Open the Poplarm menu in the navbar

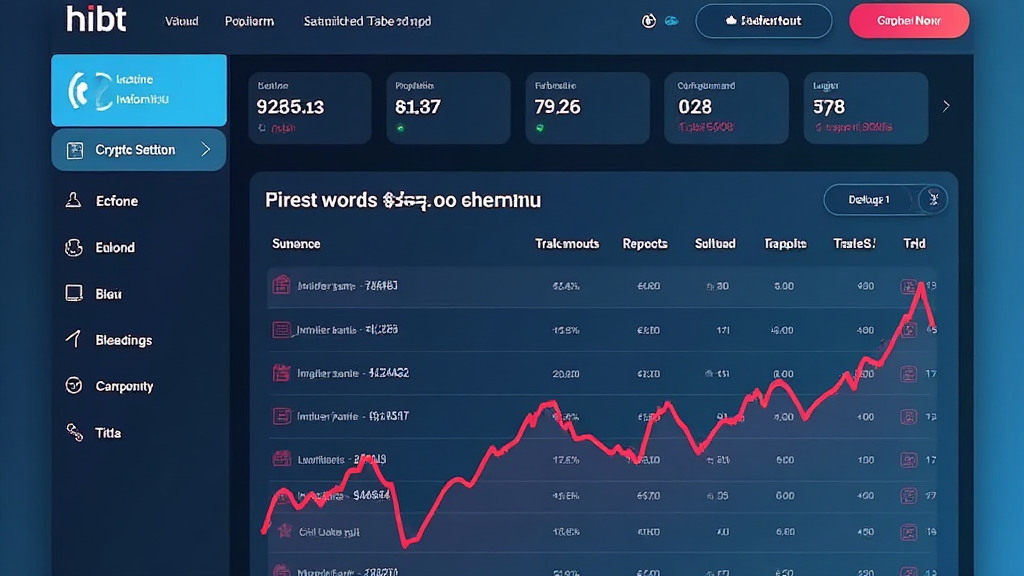(x=249, y=21)
